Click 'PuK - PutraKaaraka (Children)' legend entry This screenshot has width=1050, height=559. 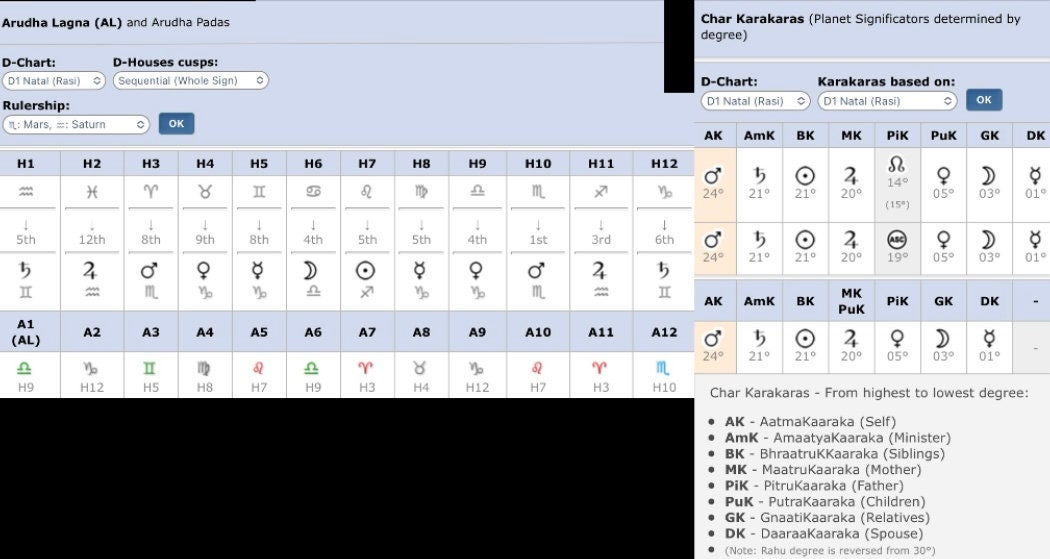click(825, 502)
